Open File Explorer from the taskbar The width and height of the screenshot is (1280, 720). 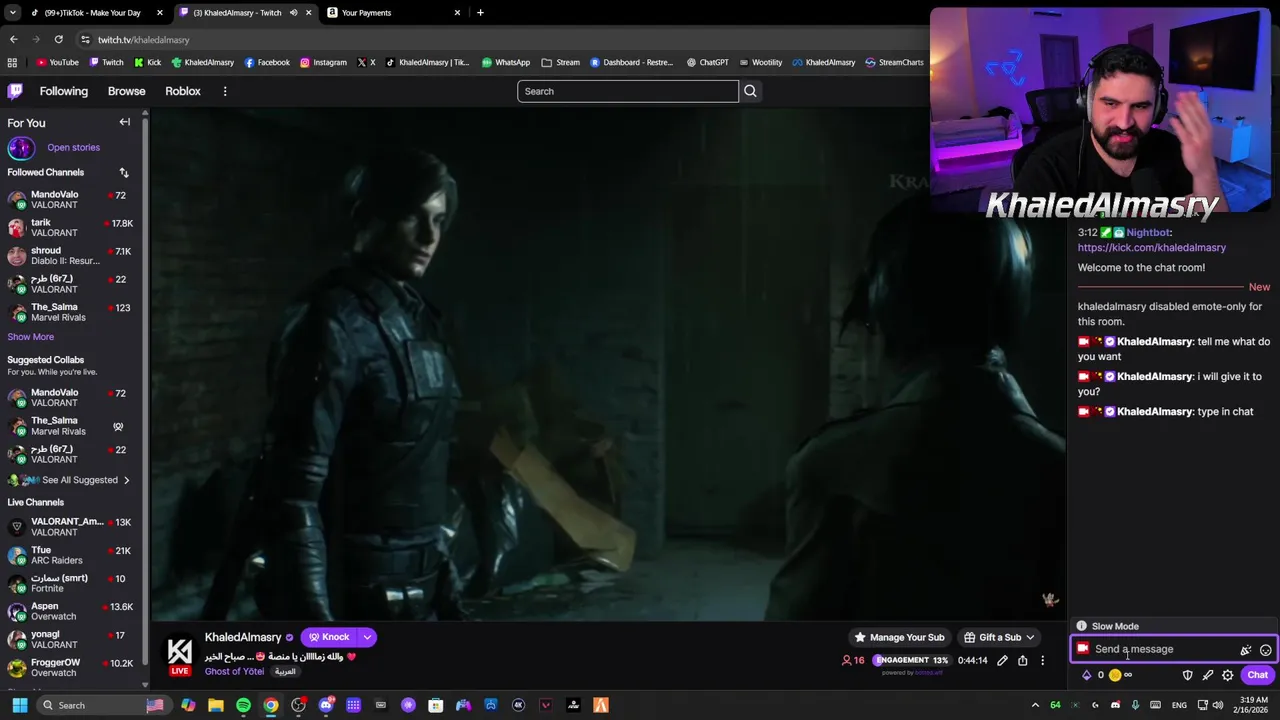[215, 705]
